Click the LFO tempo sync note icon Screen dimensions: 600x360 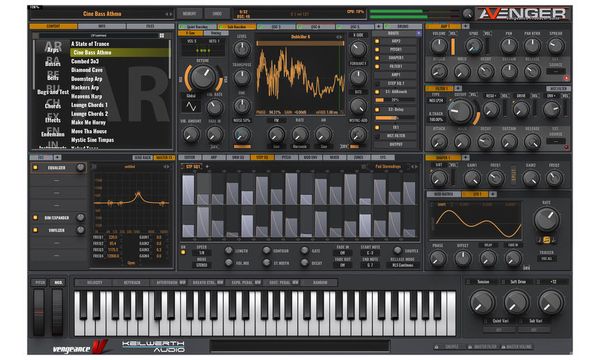547,240
